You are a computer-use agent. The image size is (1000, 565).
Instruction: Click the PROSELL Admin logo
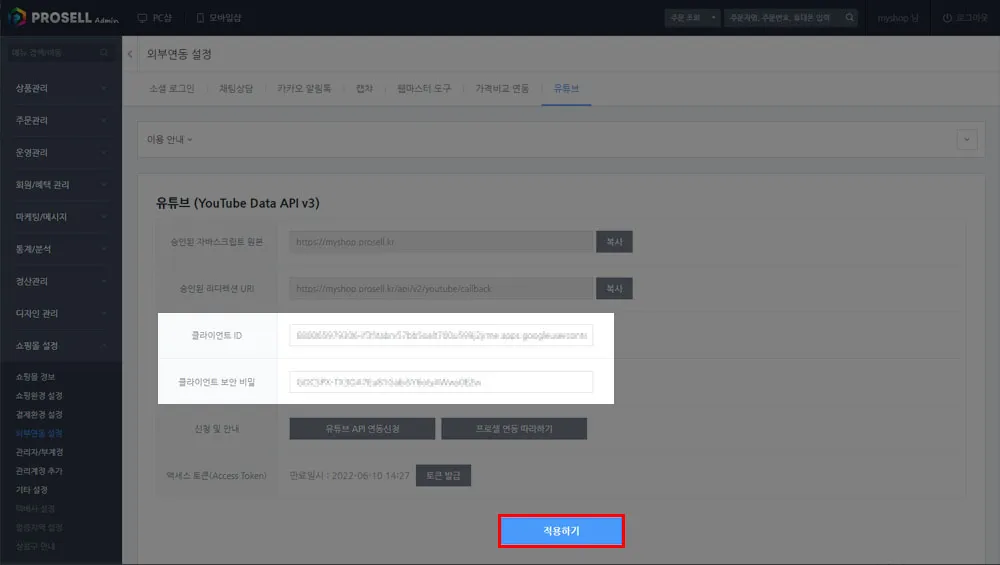(x=63, y=17)
